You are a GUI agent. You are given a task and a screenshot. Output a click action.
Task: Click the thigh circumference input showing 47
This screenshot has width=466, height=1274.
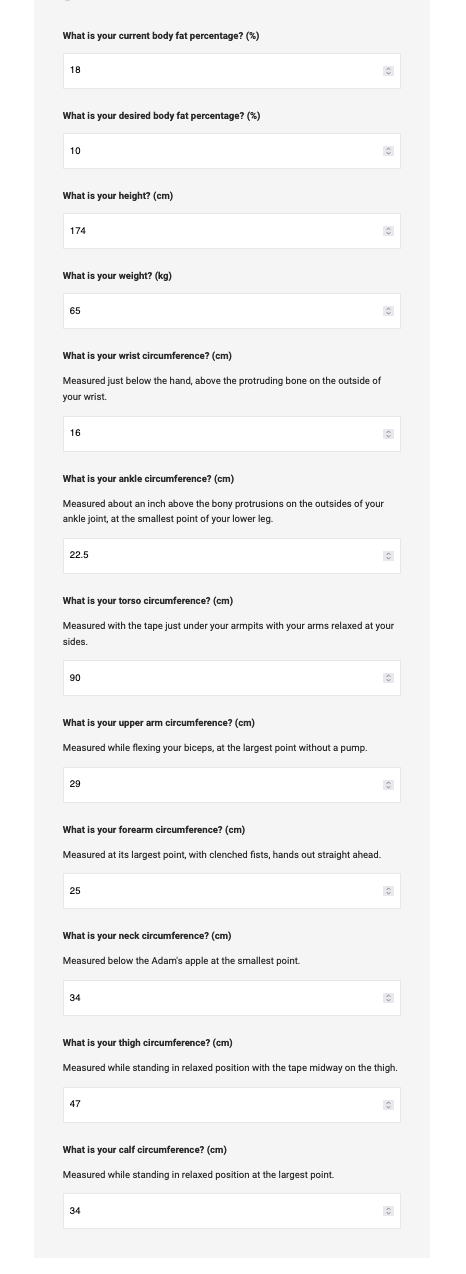coord(231,1105)
